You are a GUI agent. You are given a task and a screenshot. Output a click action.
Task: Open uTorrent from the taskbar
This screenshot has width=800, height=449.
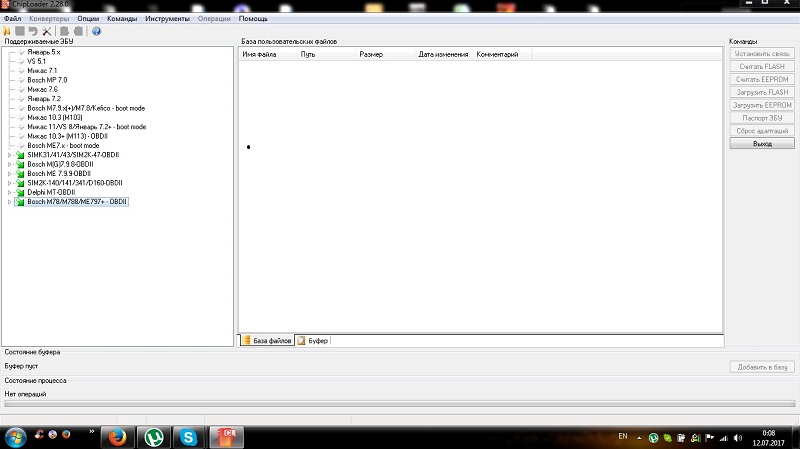tap(152, 436)
